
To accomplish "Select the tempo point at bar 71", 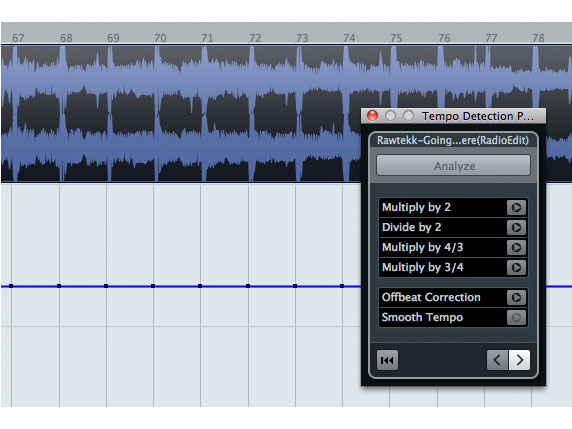I will click(200, 286).
